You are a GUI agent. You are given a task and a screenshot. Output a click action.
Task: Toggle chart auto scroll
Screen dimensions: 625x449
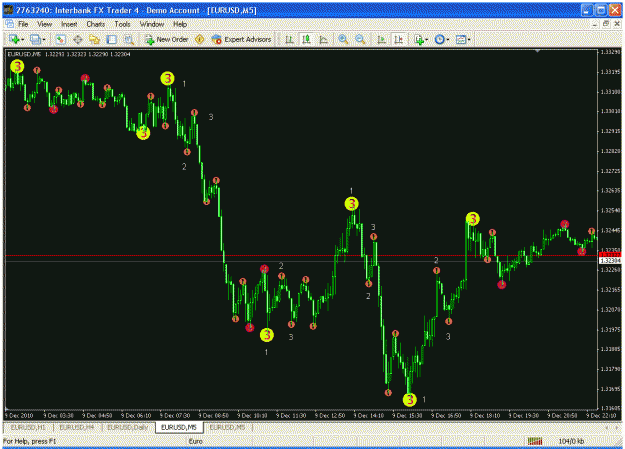click(381, 39)
